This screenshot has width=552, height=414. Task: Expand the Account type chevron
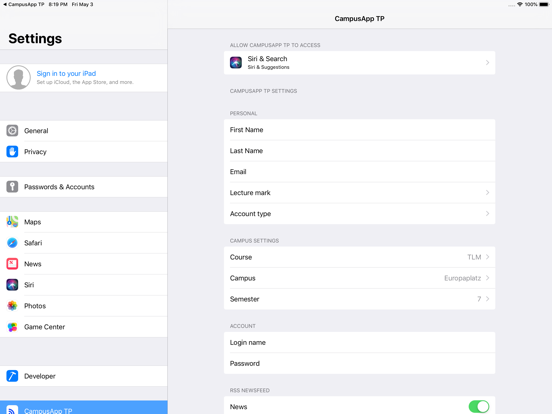coord(487,214)
